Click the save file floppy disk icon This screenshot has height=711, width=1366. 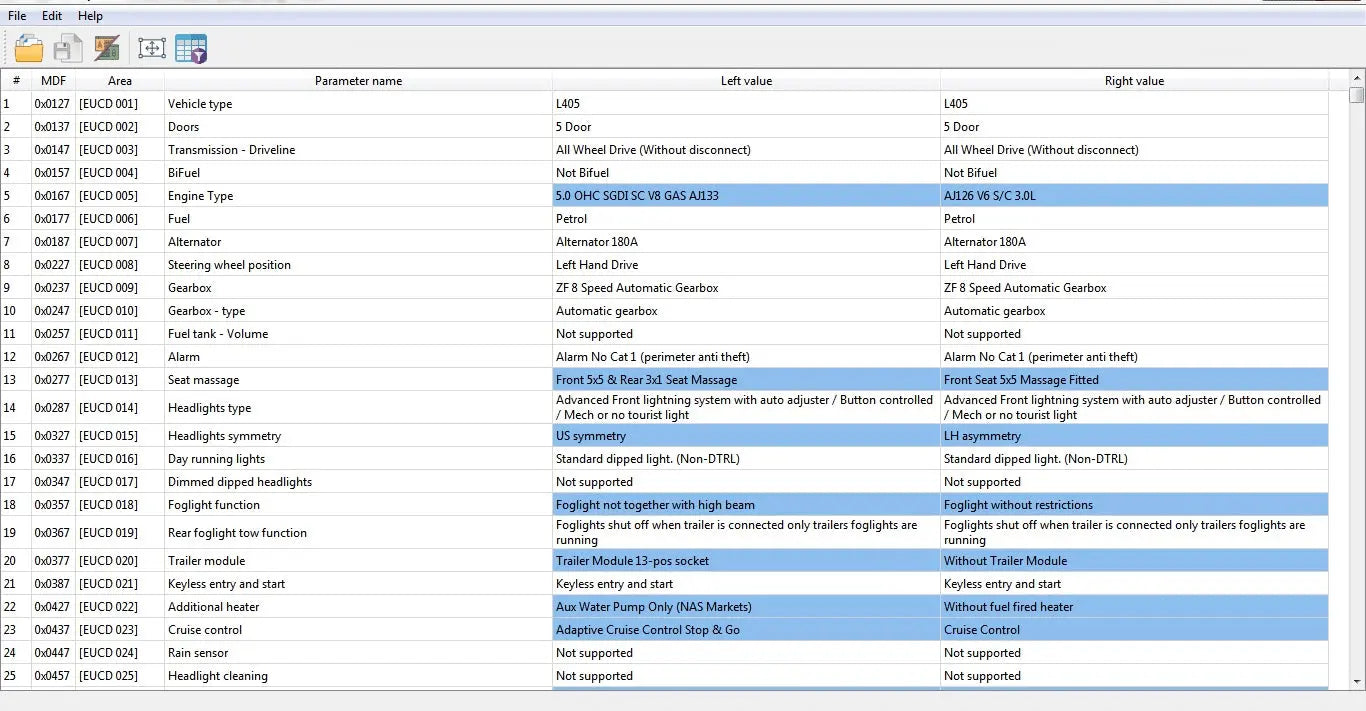pyautogui.click(x=68, y=48)
